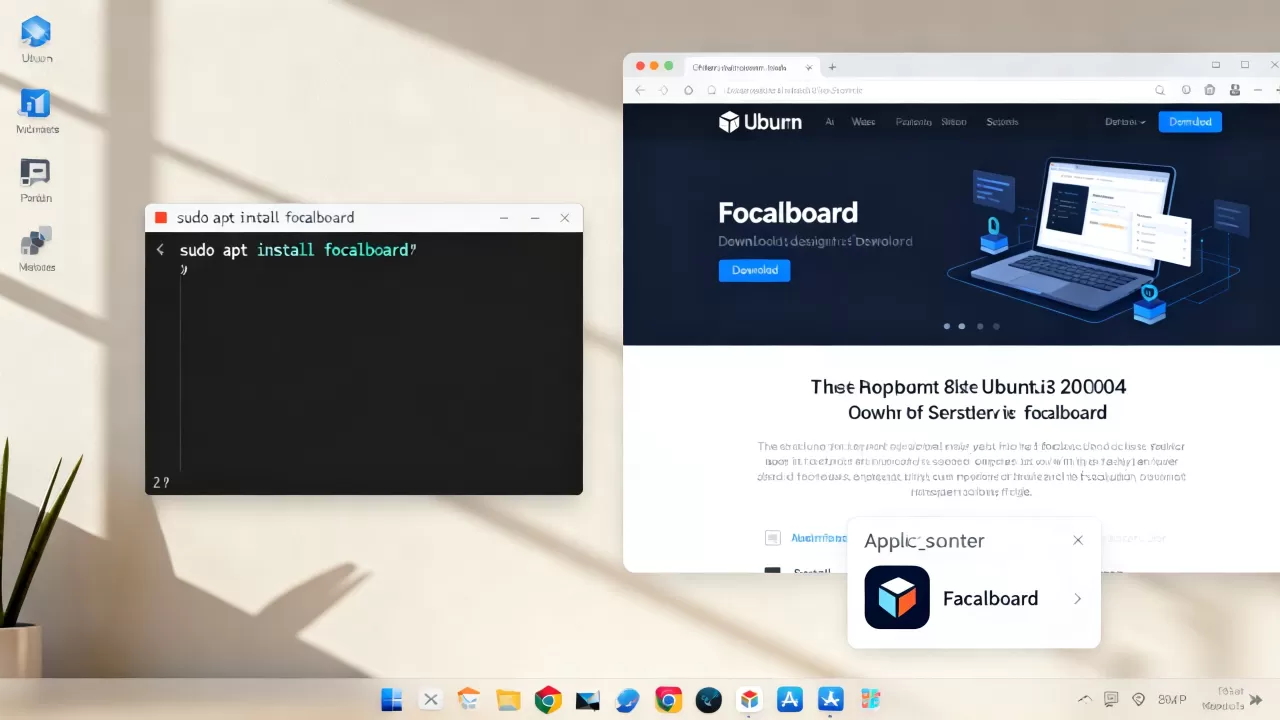Screen dimensions: 1280x720
Task: Select the first carousel dot indicator
Action: [946, 326]
